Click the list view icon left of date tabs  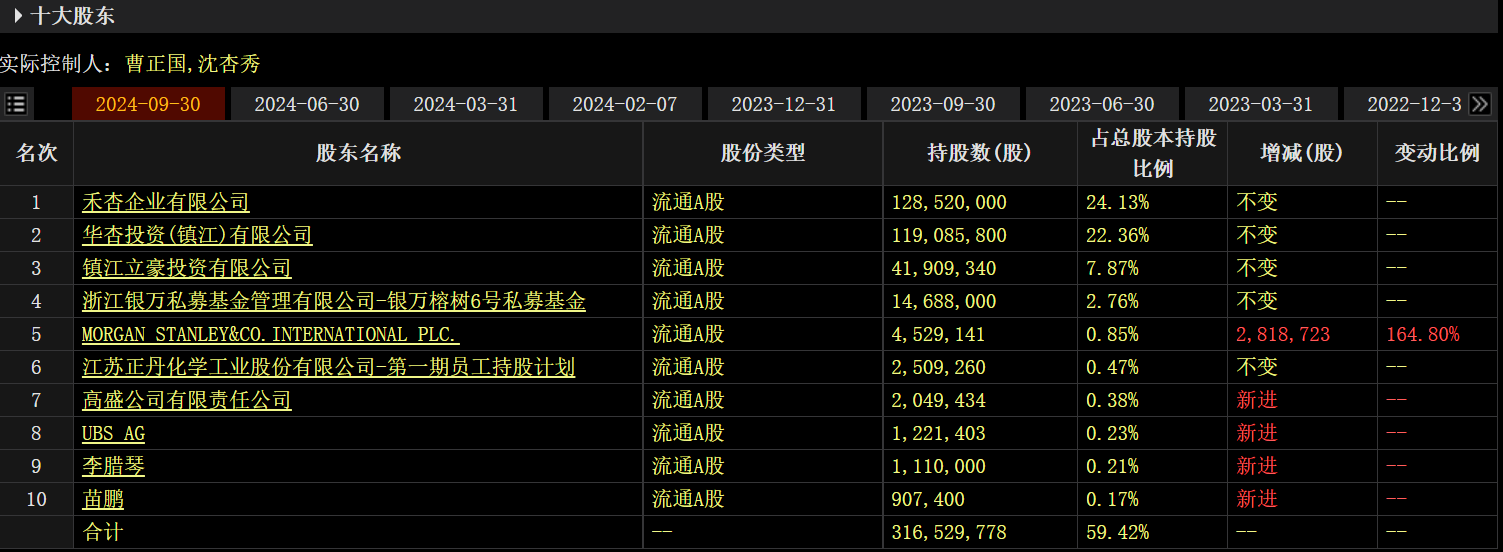click(x=17, y=104)
